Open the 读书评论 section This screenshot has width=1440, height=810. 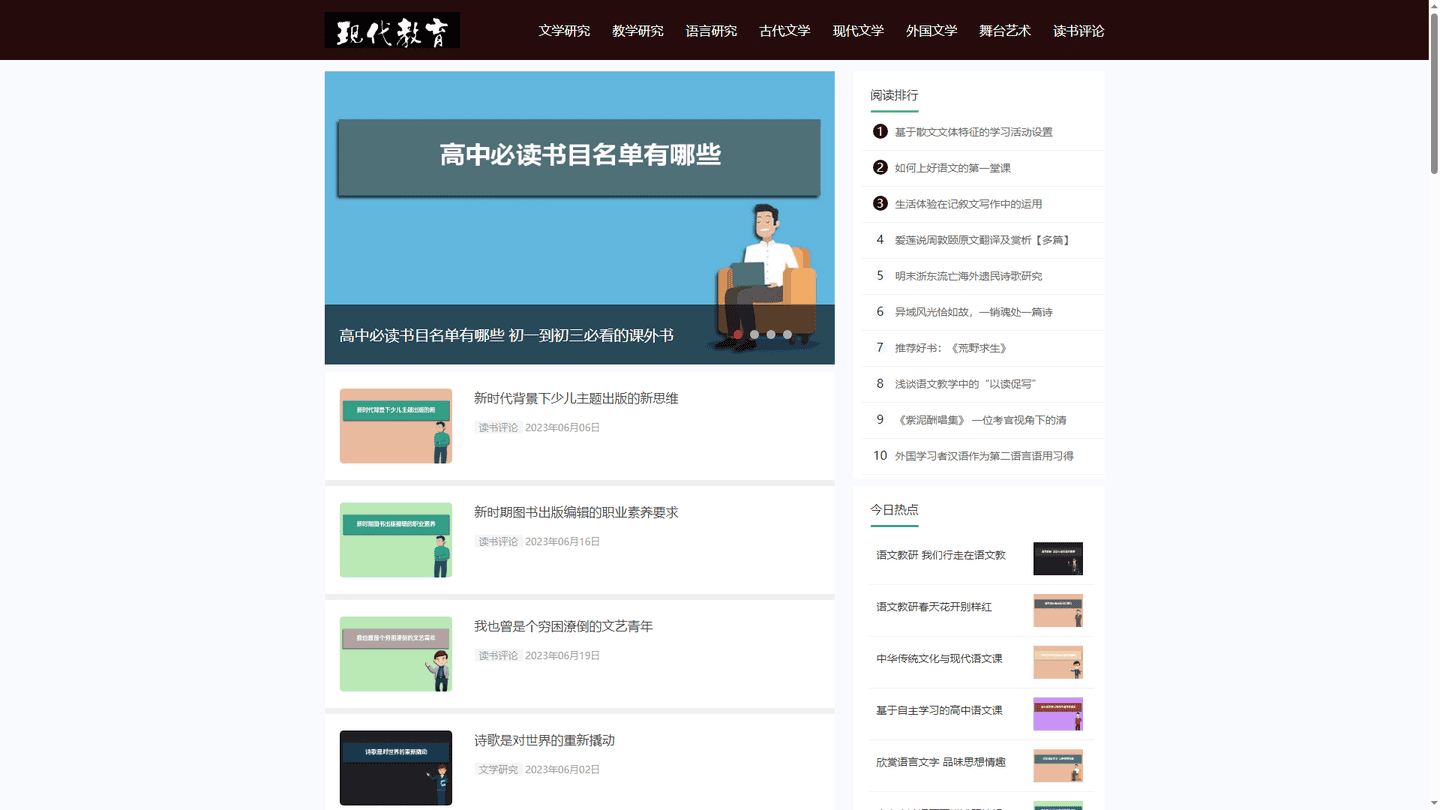coord(1079,31)
